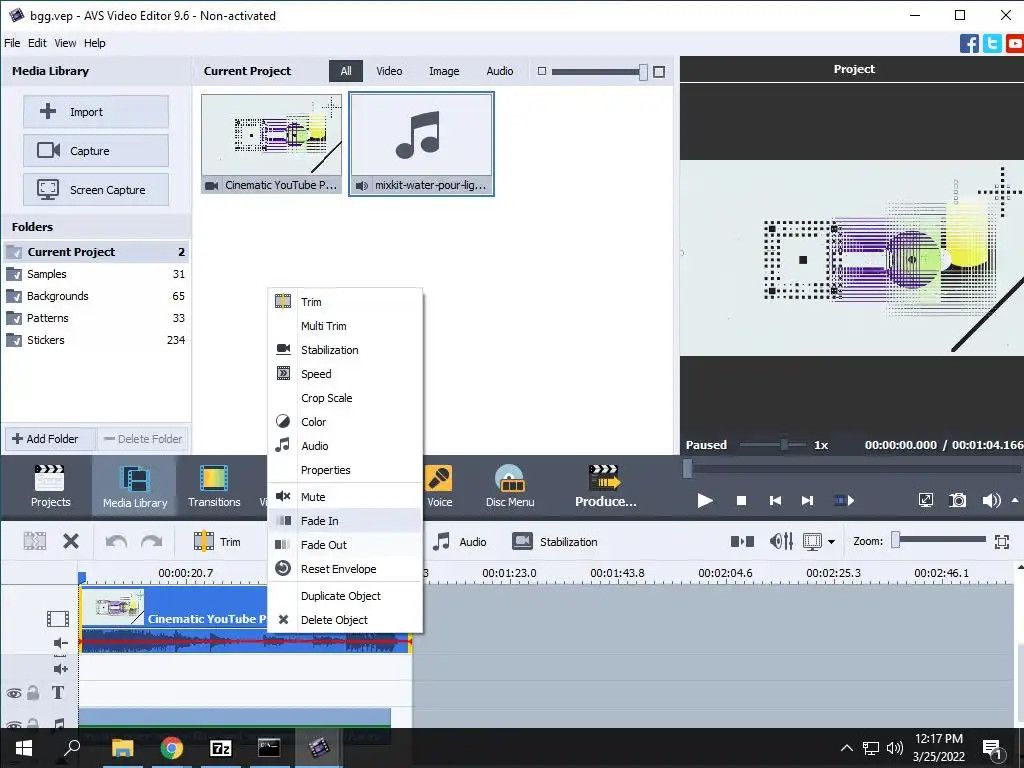Image resolution: width=1024 pixels, height=768 pixels.
Task: Select Mute in the context menu
Action: tap(345, 497)
